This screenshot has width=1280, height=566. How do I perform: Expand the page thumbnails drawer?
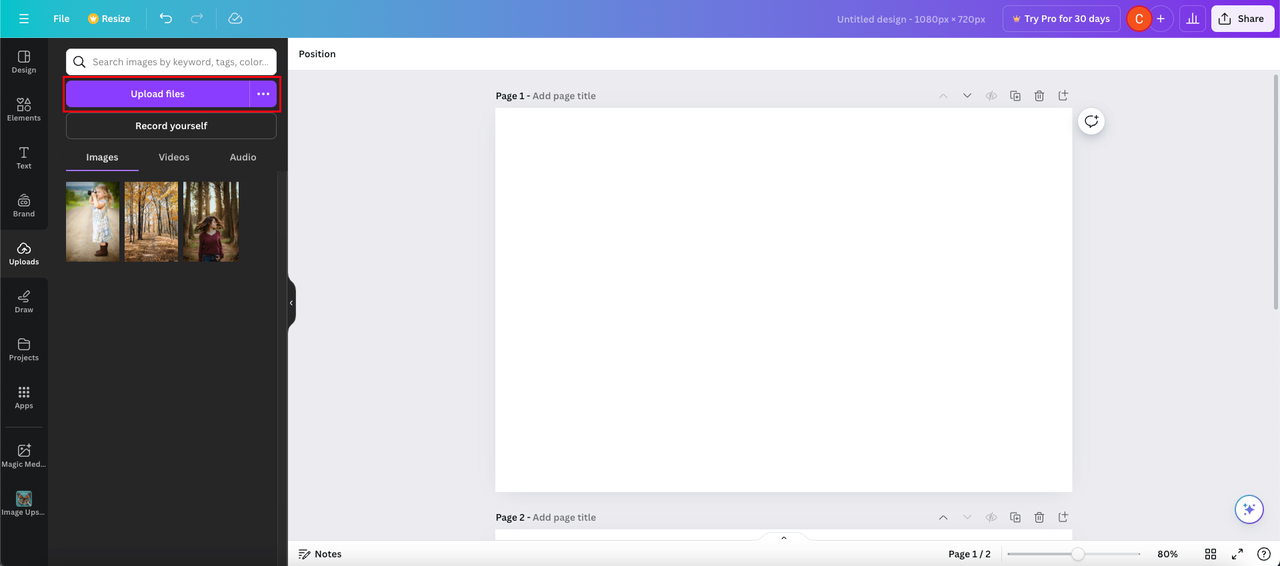click(784, 538)
